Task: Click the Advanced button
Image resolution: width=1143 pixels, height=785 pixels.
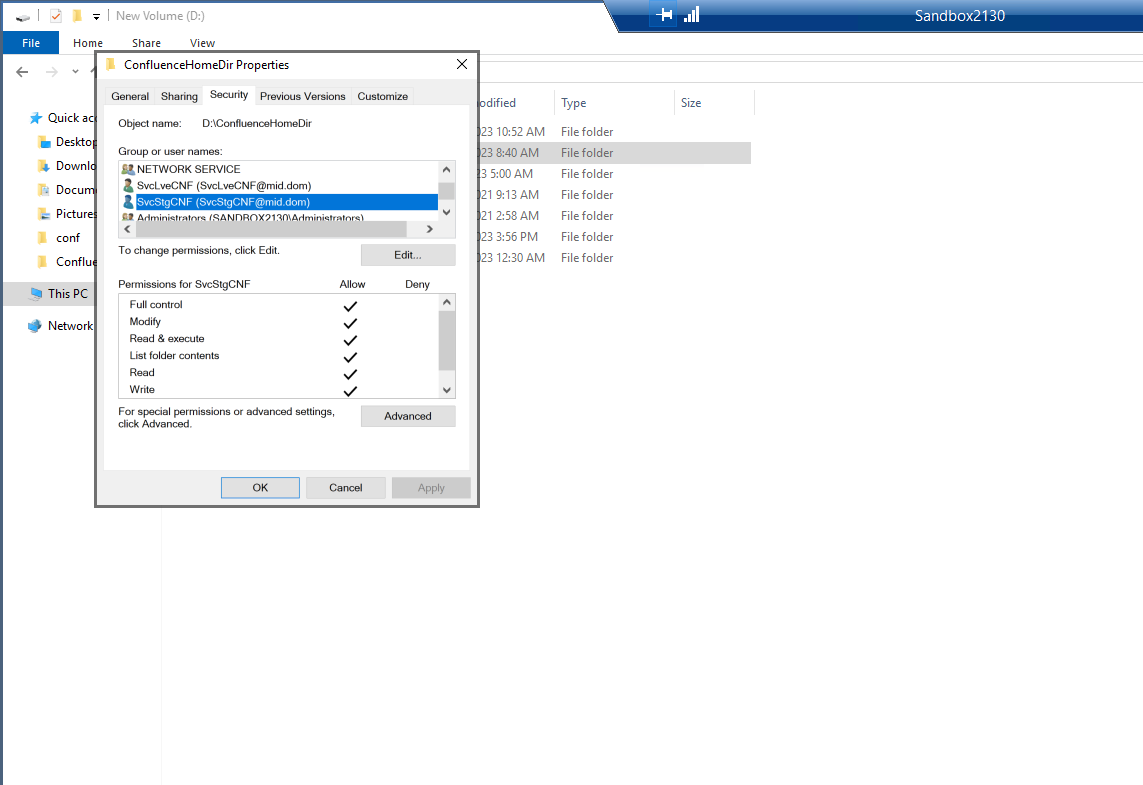Action: 408,416
